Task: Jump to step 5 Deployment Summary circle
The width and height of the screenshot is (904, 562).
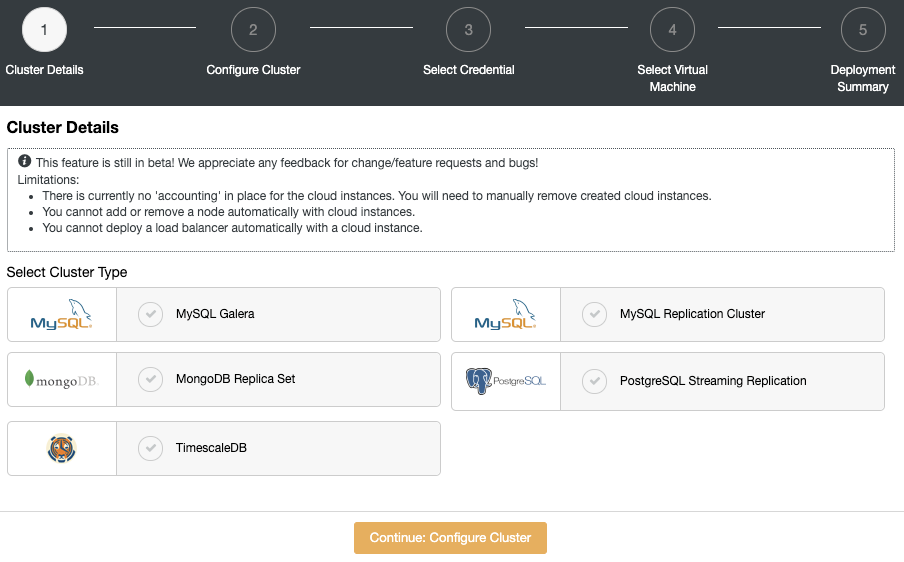Action: 863,29
